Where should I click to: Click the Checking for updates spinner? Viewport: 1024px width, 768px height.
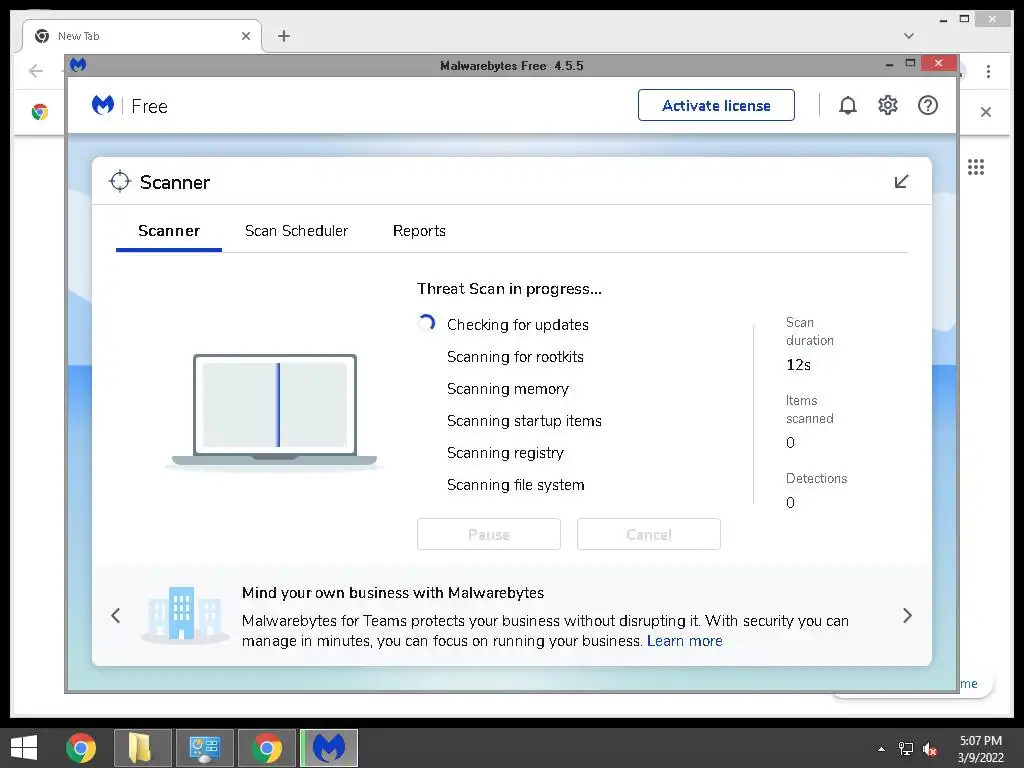[426, 323]
